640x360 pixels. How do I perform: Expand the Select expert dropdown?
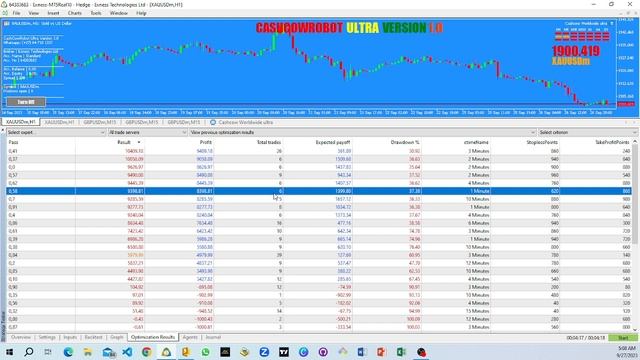tap(56, 132)
